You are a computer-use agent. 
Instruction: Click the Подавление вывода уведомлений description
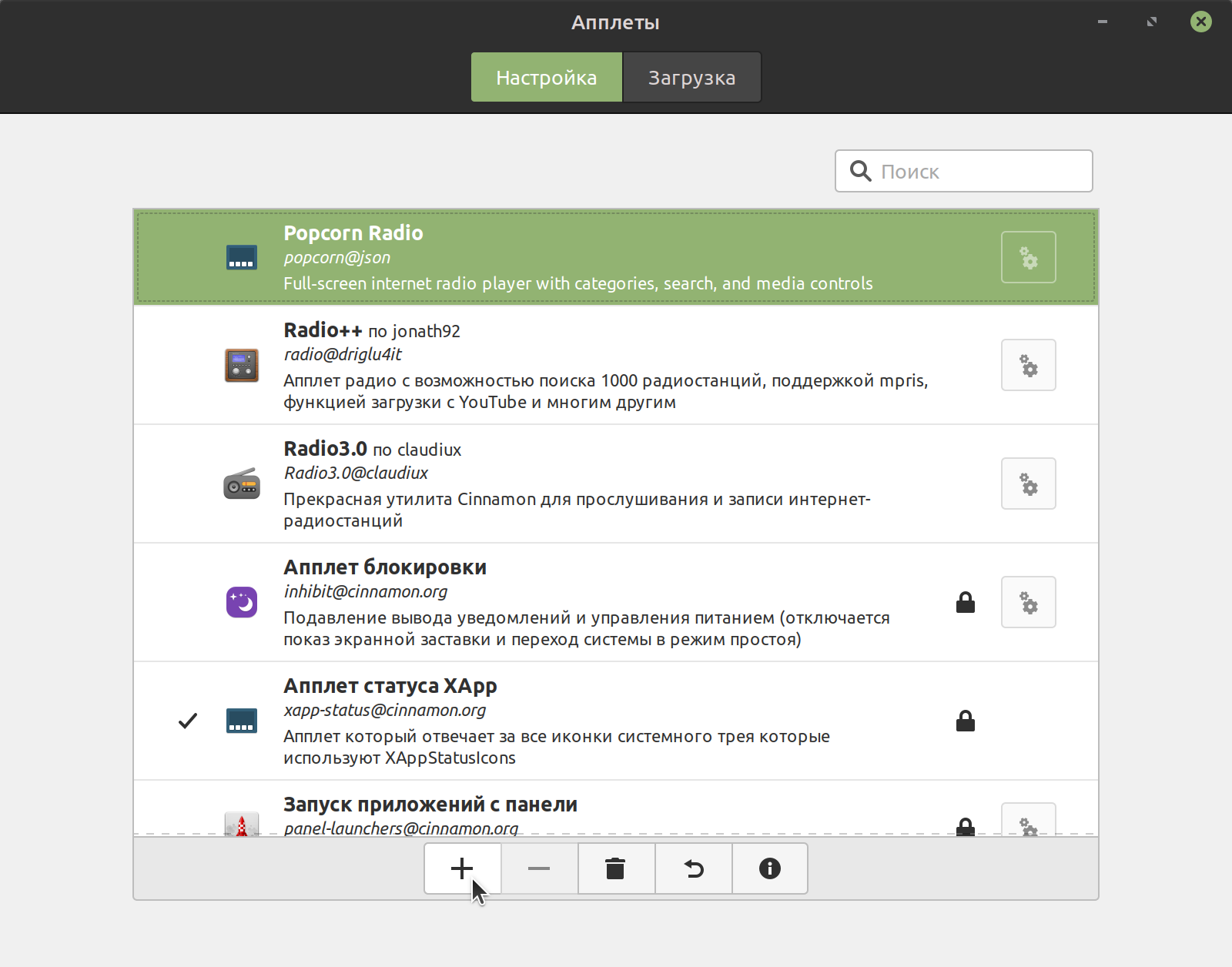(587, 628)
